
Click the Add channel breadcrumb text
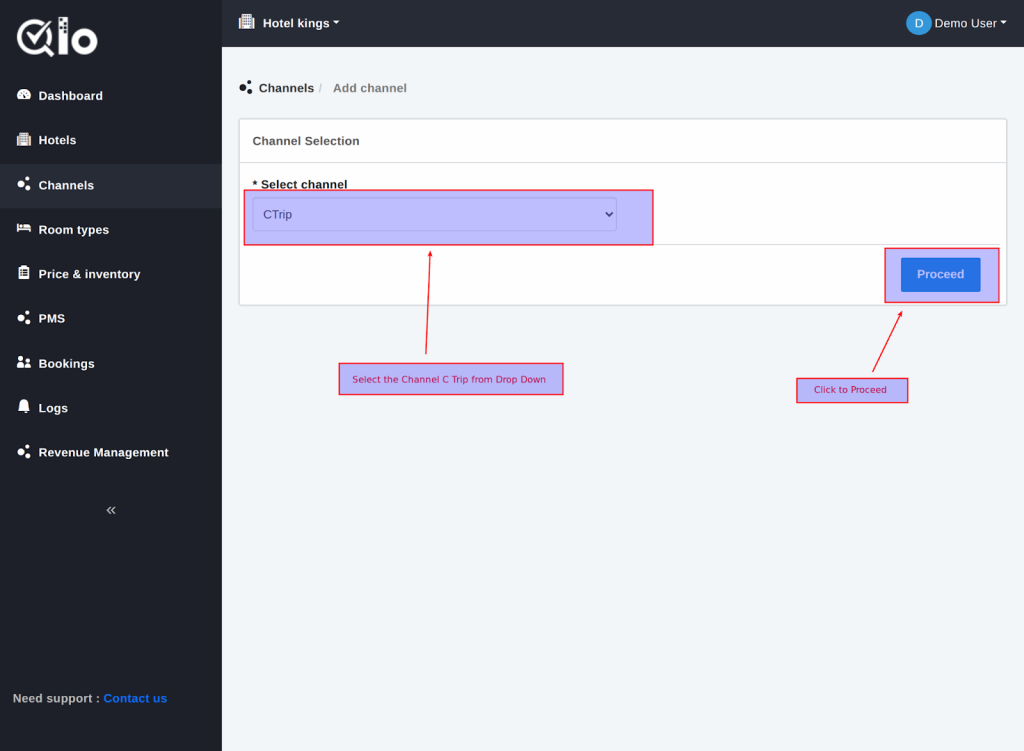[370, 88]
